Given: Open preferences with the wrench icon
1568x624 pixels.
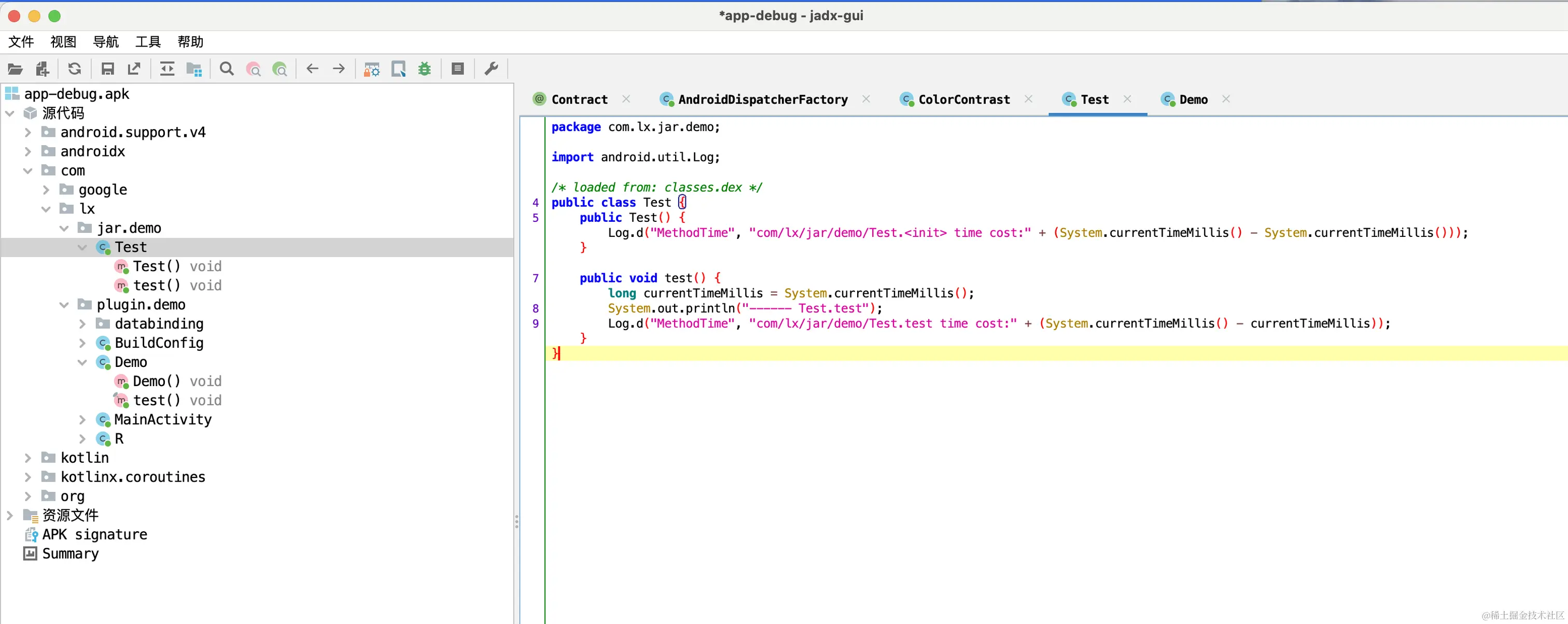Looking at the screenshot, I should 491,69.
